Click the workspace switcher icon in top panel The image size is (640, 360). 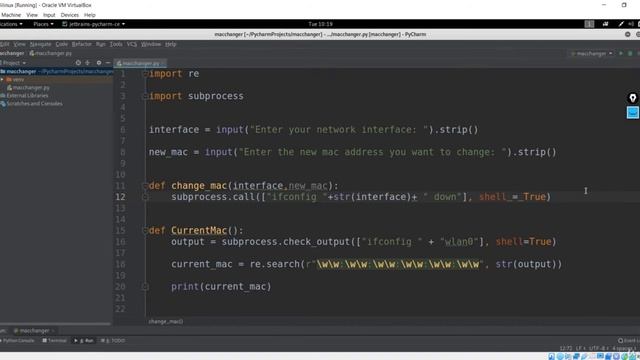pyautogui.click(x=589, y=24)
